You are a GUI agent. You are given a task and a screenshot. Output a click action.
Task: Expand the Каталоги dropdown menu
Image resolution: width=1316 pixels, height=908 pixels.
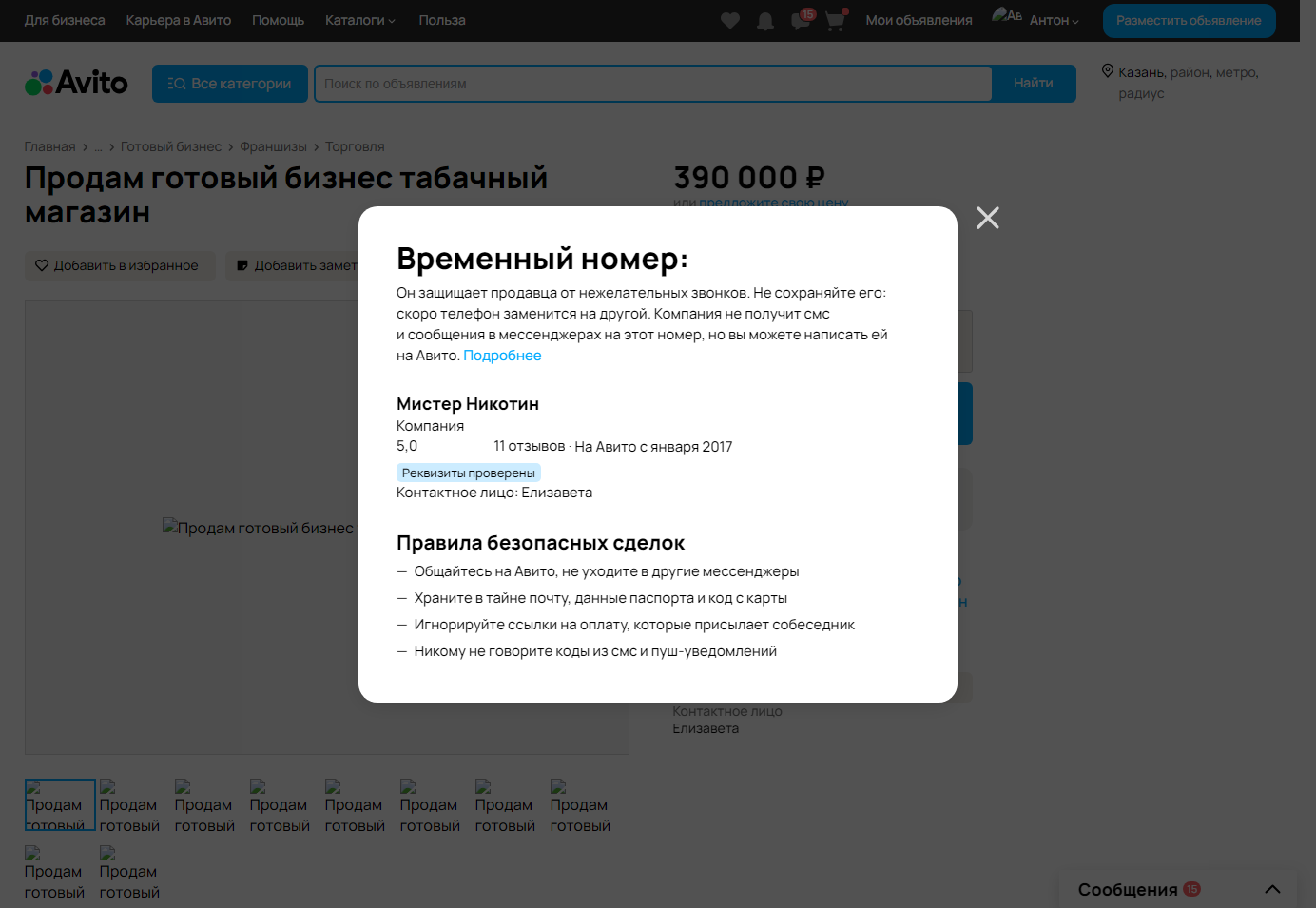point(360,20)
